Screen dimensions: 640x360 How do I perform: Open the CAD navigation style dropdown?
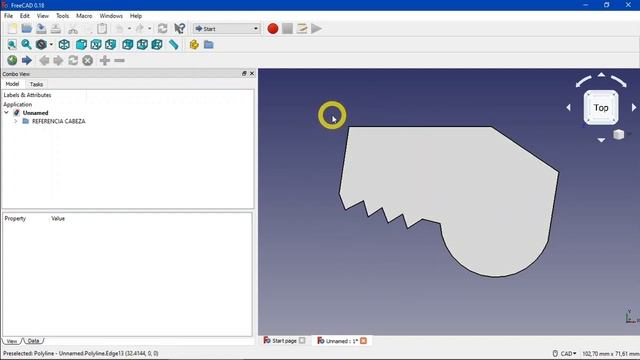click(x=565, y=353)
